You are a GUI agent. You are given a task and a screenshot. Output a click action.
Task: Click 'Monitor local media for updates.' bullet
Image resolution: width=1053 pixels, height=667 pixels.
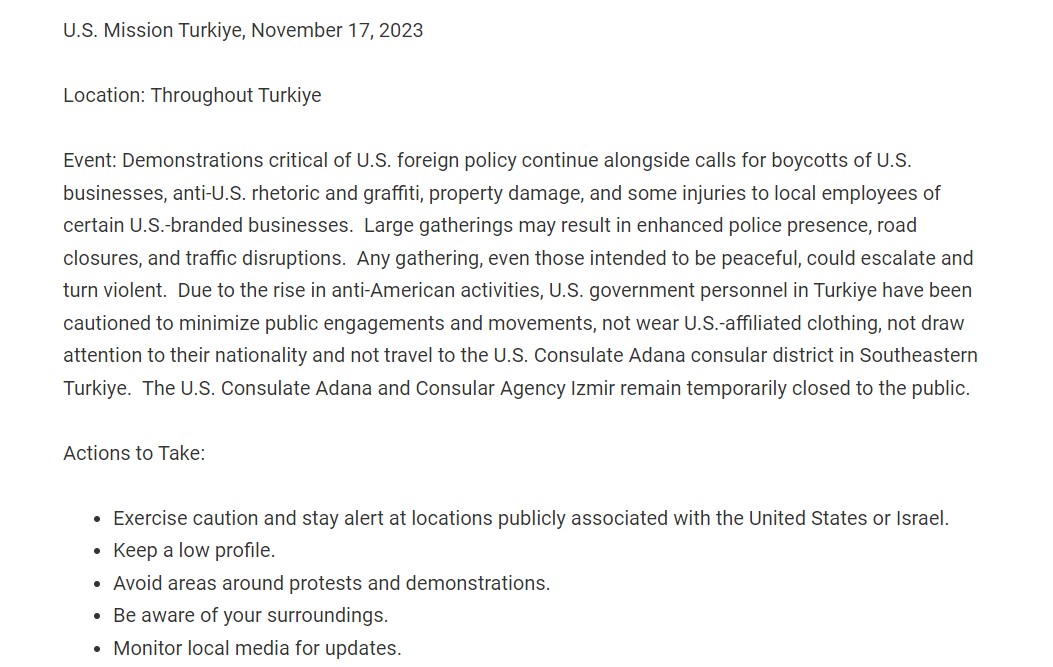click(x=257, y=648)
